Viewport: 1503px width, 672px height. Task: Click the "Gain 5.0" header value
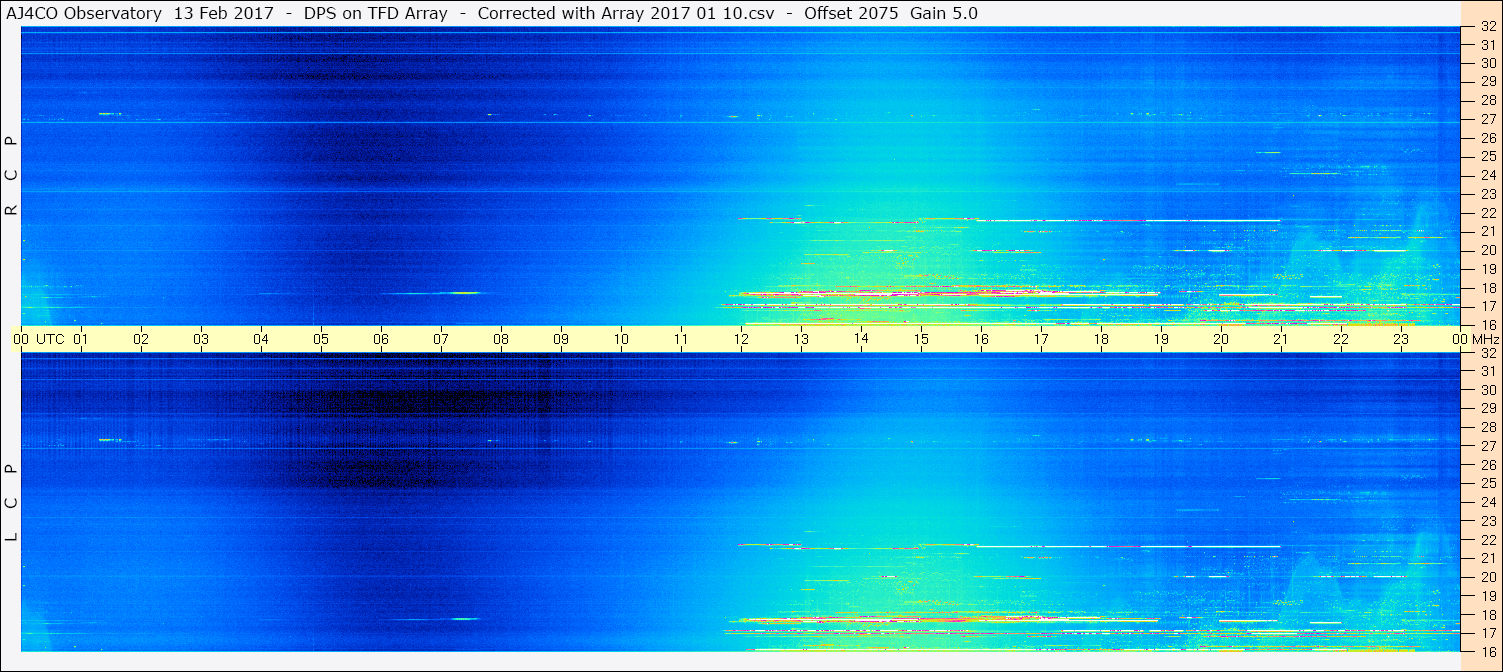[x=944, y=14]
